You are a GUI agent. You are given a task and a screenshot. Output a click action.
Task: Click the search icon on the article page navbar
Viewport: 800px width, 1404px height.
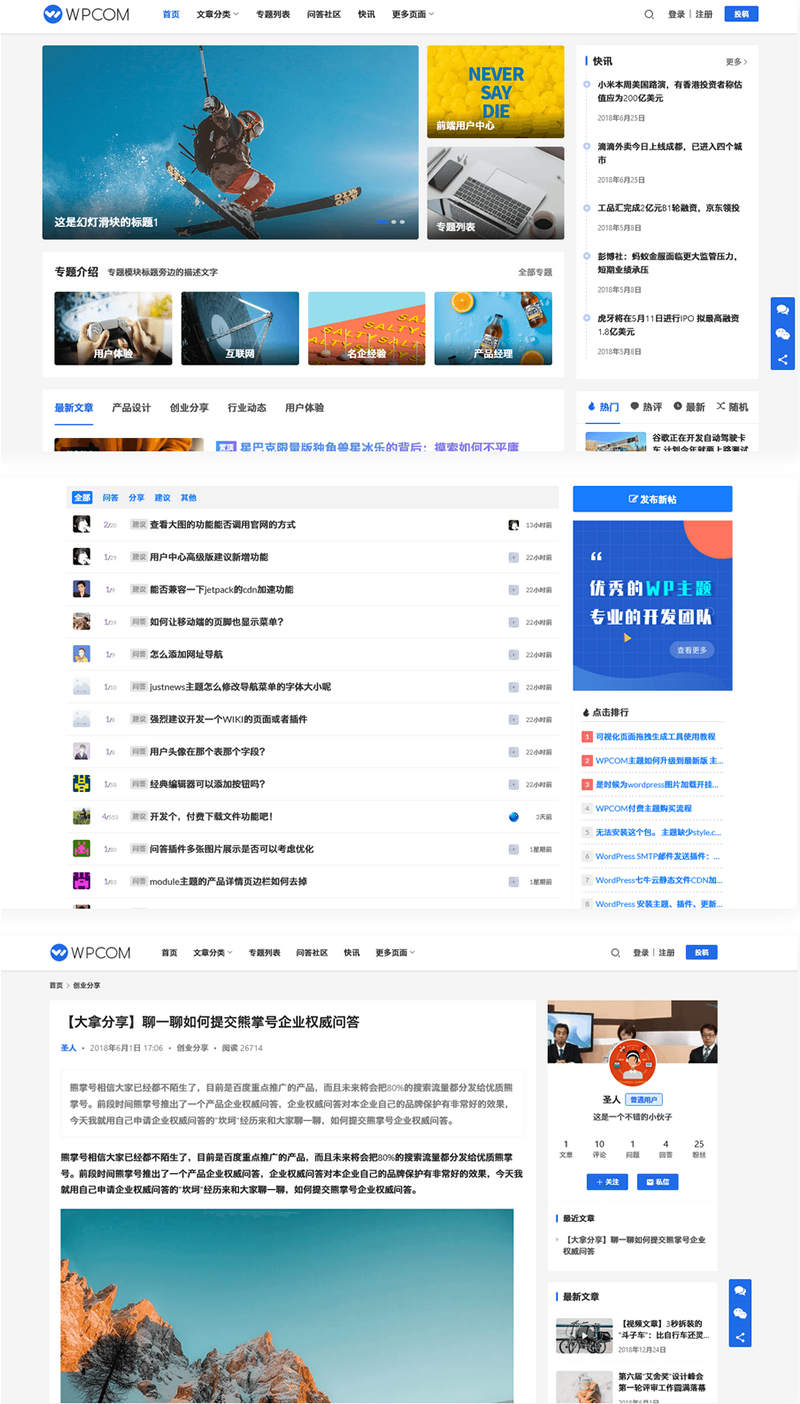click(615, 952)
